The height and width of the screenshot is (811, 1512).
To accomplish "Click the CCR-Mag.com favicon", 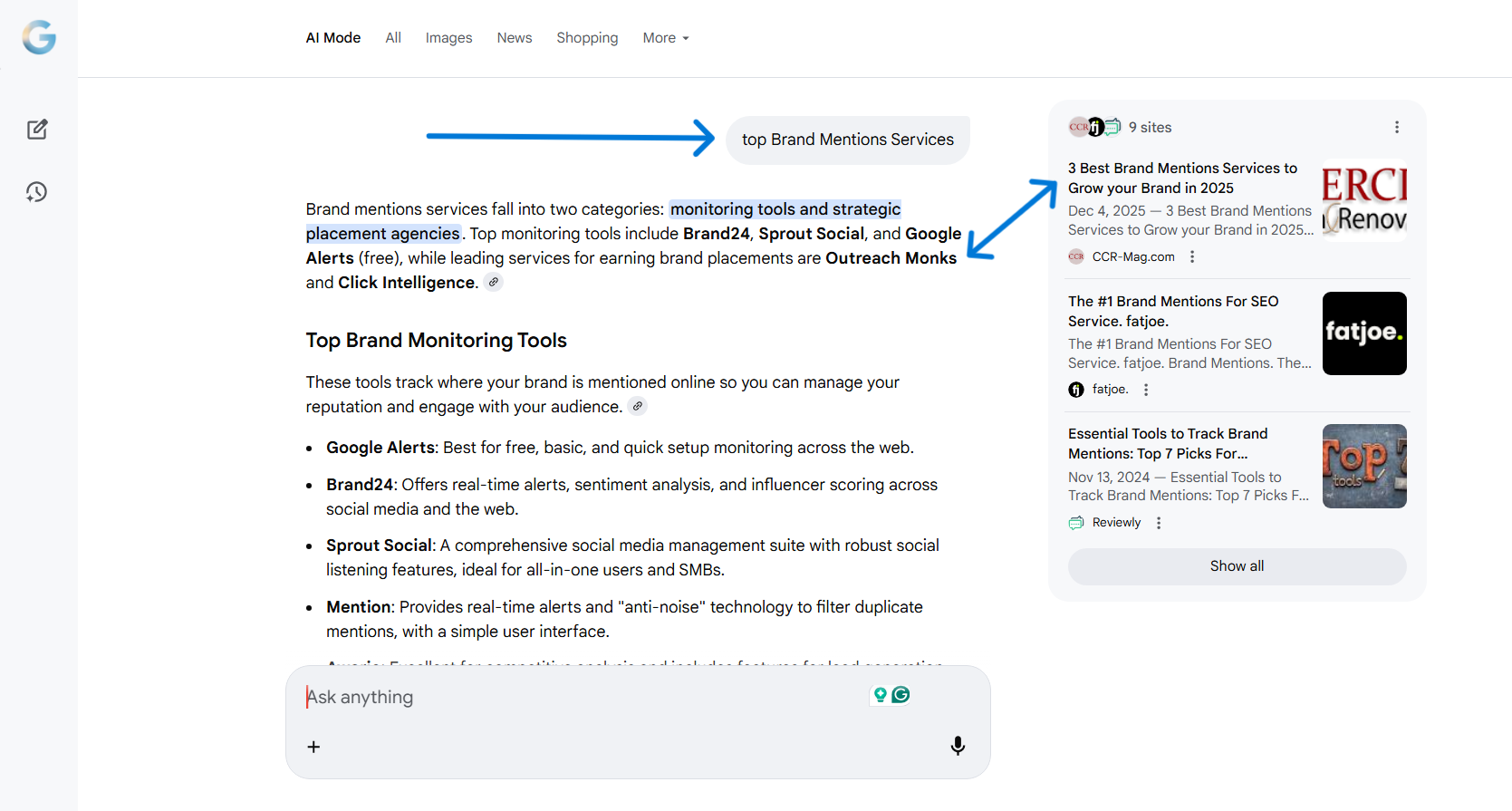I will click(1076, 256).
